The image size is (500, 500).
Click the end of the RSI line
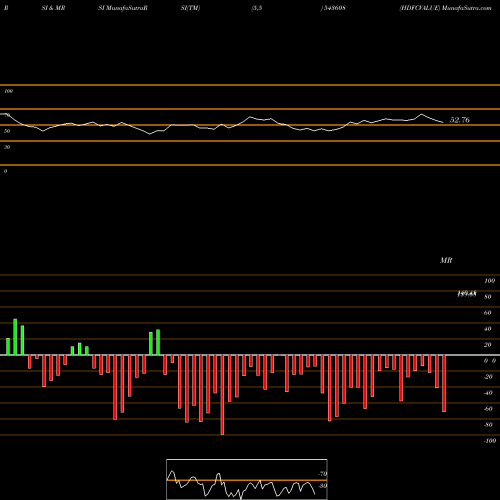click(443, 122)
